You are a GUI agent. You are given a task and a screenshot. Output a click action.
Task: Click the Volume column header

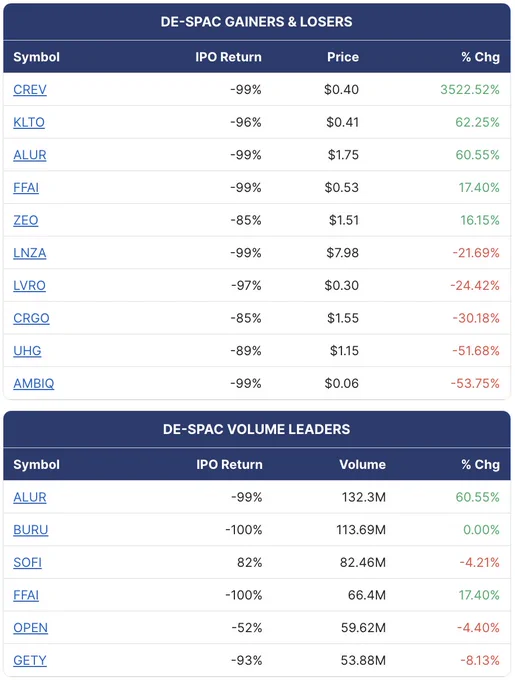click(x=362, y=464)
